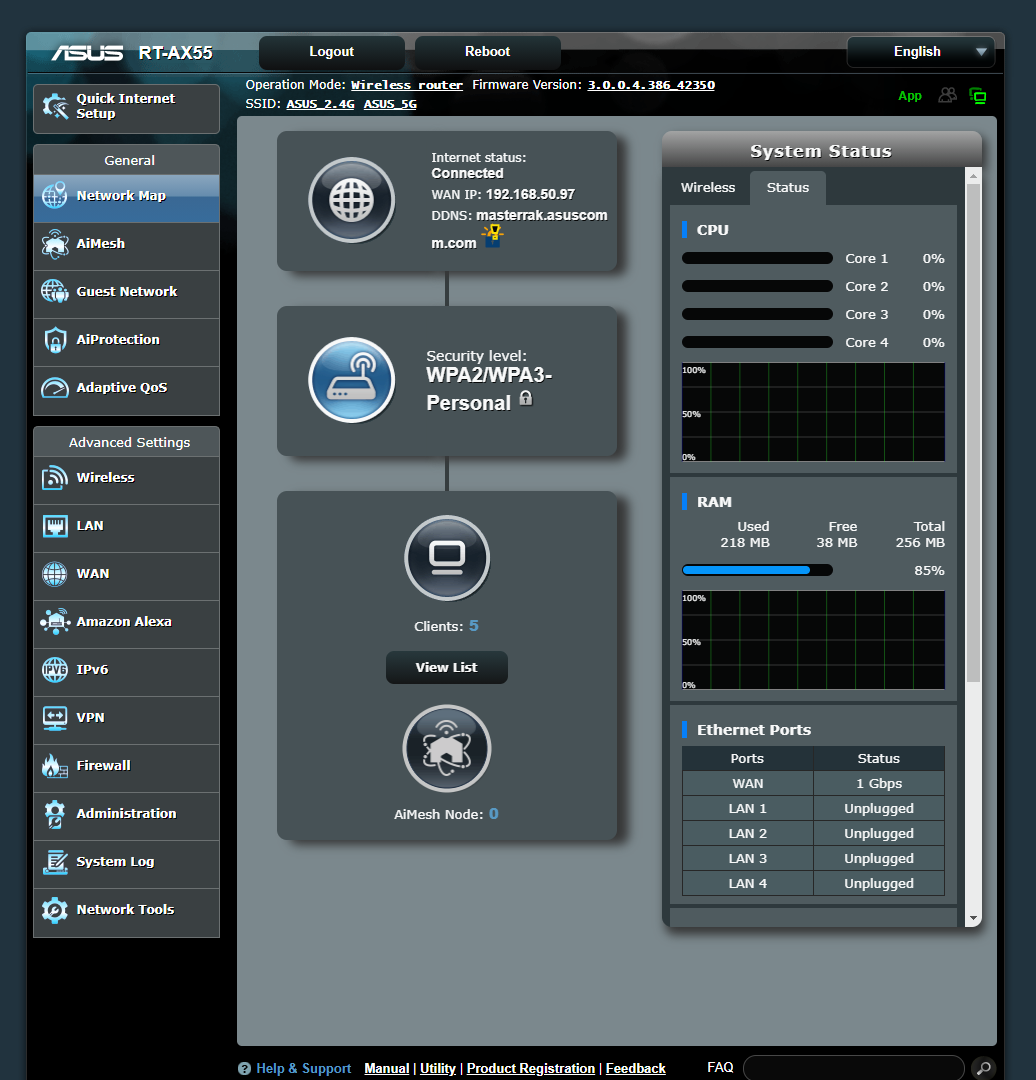Click the Internet status globe icon

click(351, 200)
